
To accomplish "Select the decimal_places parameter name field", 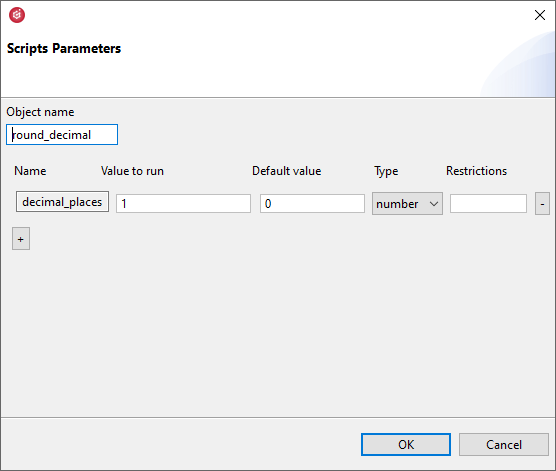I will (x=62, y=202).
